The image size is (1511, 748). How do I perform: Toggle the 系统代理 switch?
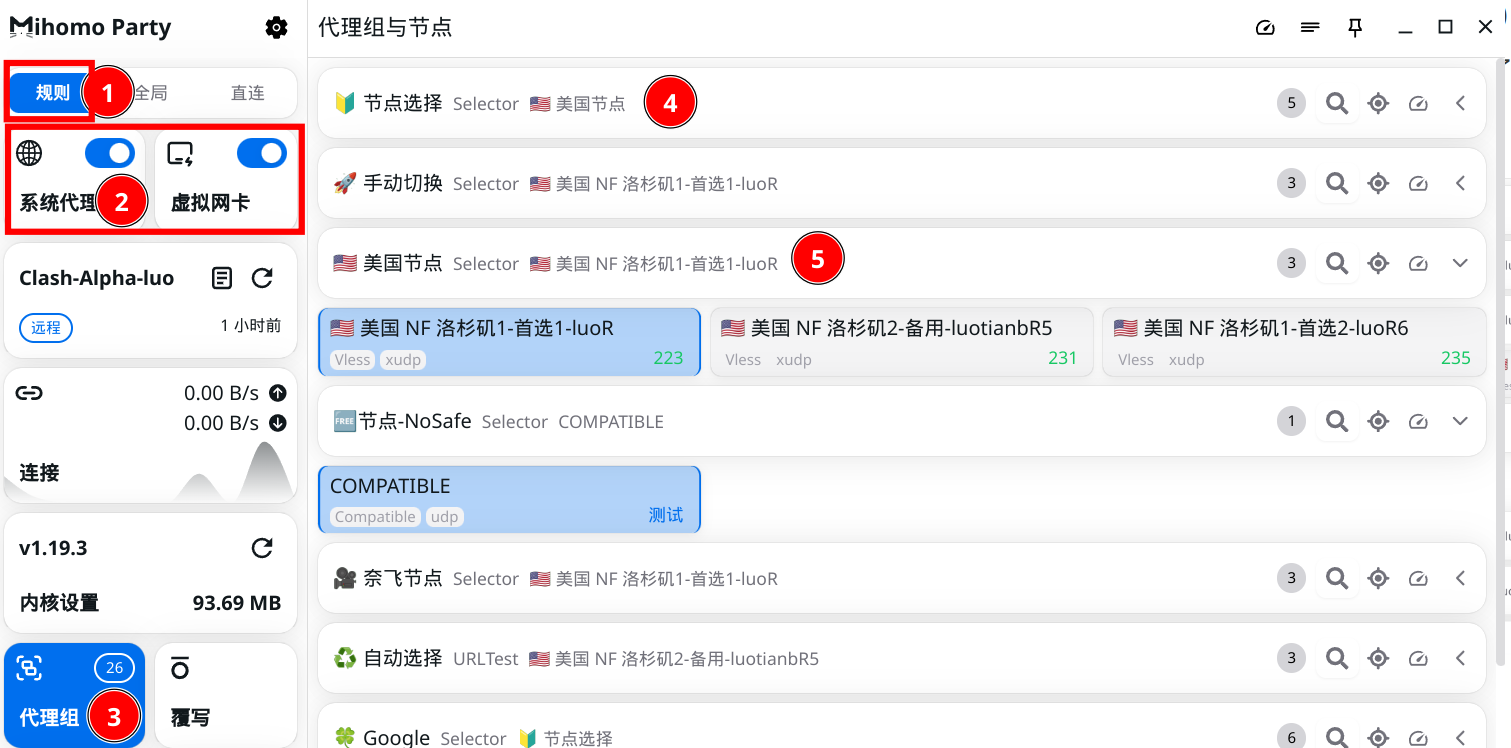coord(110,153)
